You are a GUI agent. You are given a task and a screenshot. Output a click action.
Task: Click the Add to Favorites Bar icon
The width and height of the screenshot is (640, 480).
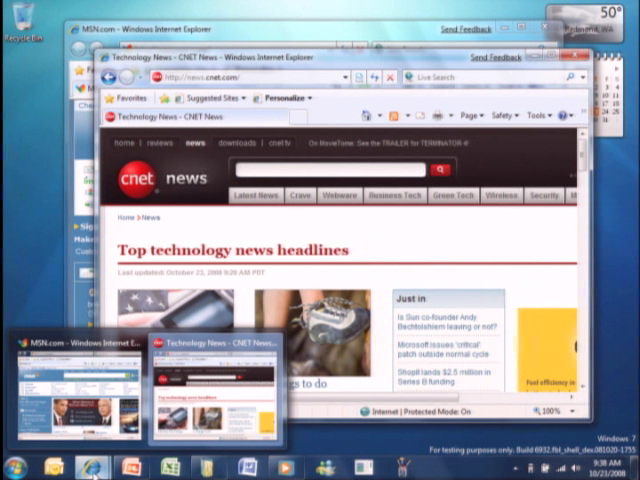(164, 98)
